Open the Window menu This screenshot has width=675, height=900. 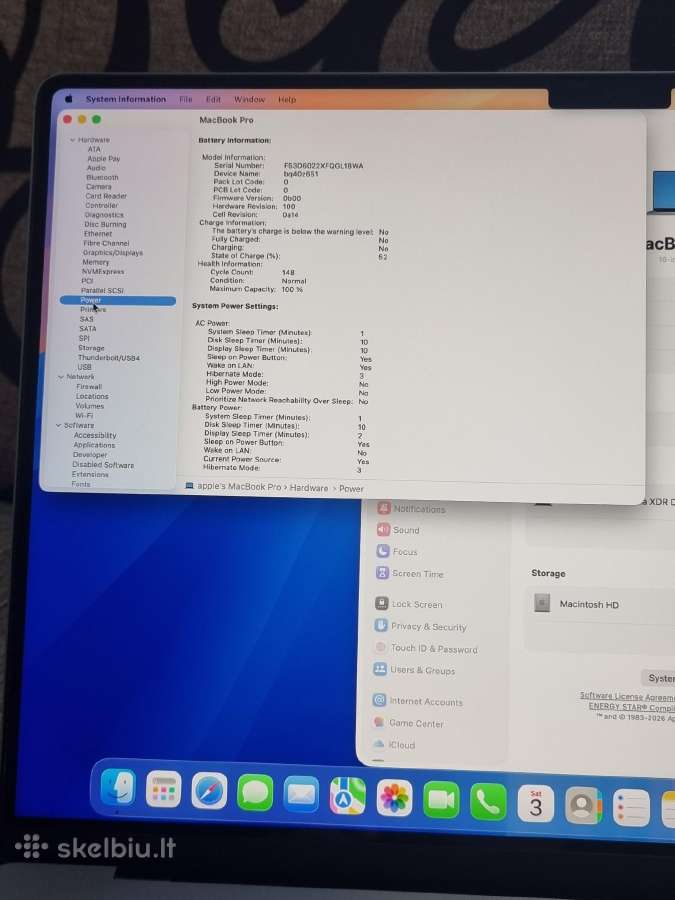(250, 99)
